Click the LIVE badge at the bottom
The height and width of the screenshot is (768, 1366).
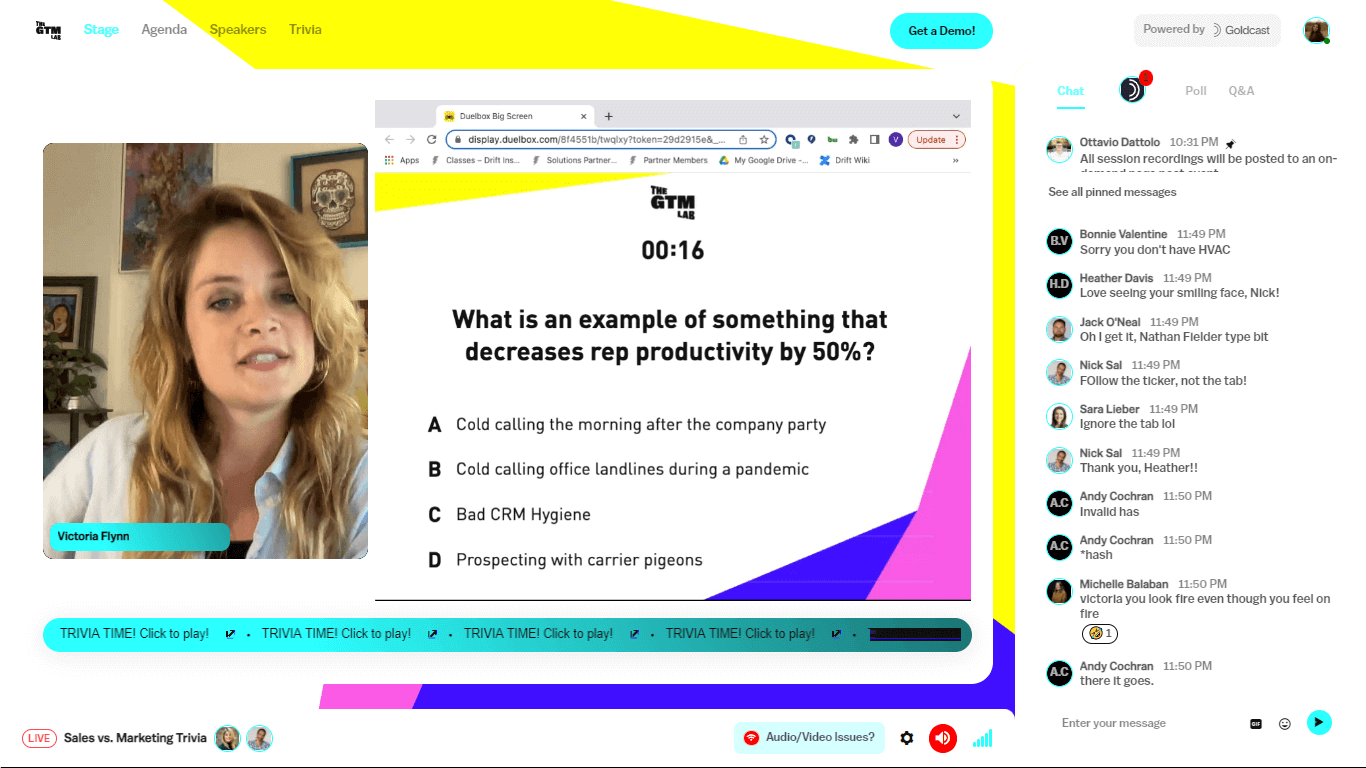tap(39, 739)
